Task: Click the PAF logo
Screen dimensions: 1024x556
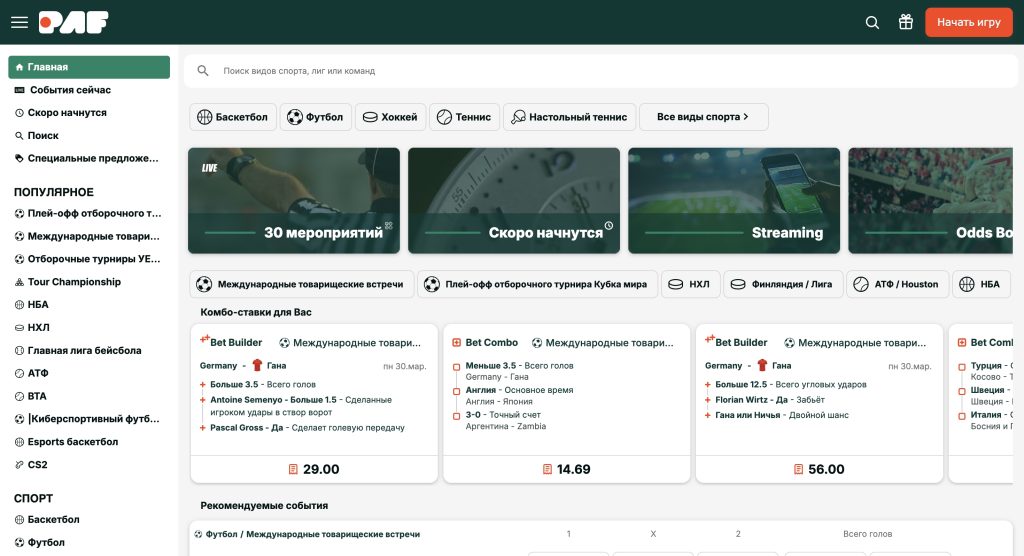Action: coord(73,22)
